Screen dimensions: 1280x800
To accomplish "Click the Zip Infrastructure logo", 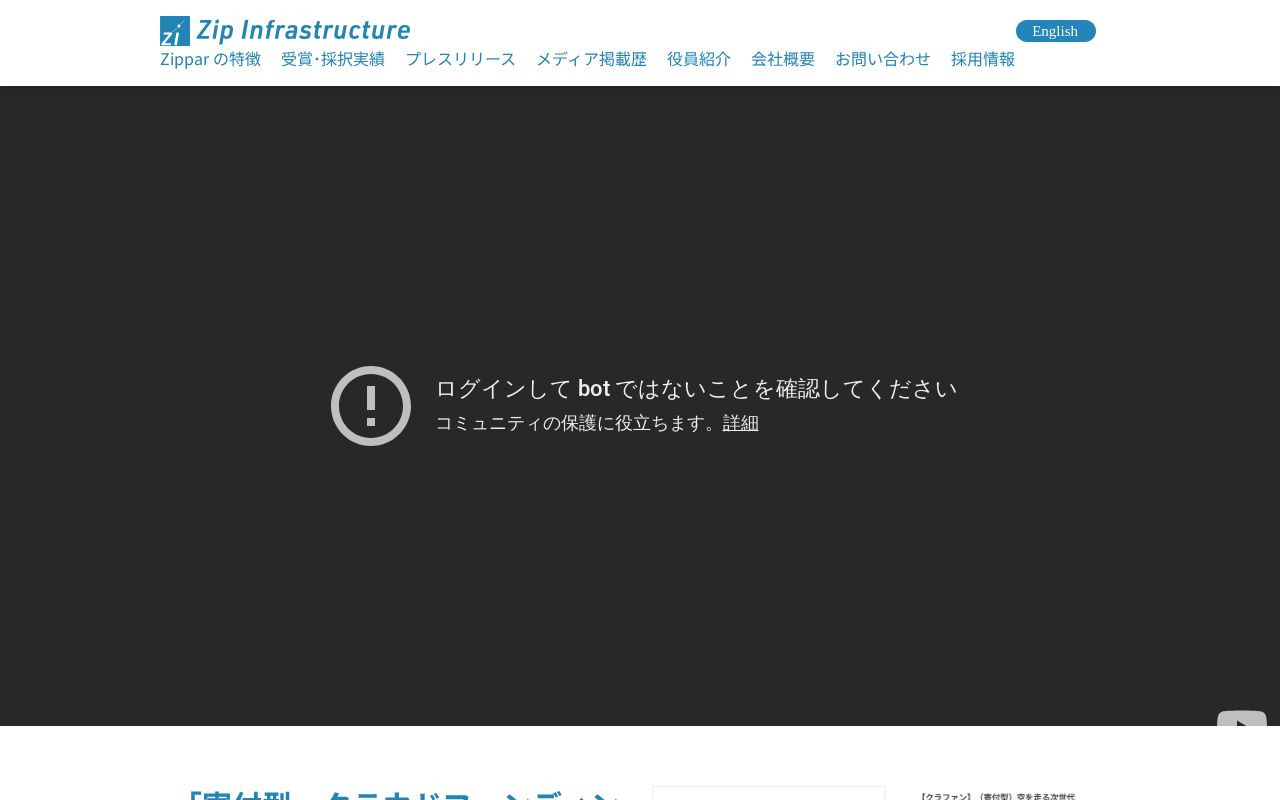I will click(x=285, y=31).
